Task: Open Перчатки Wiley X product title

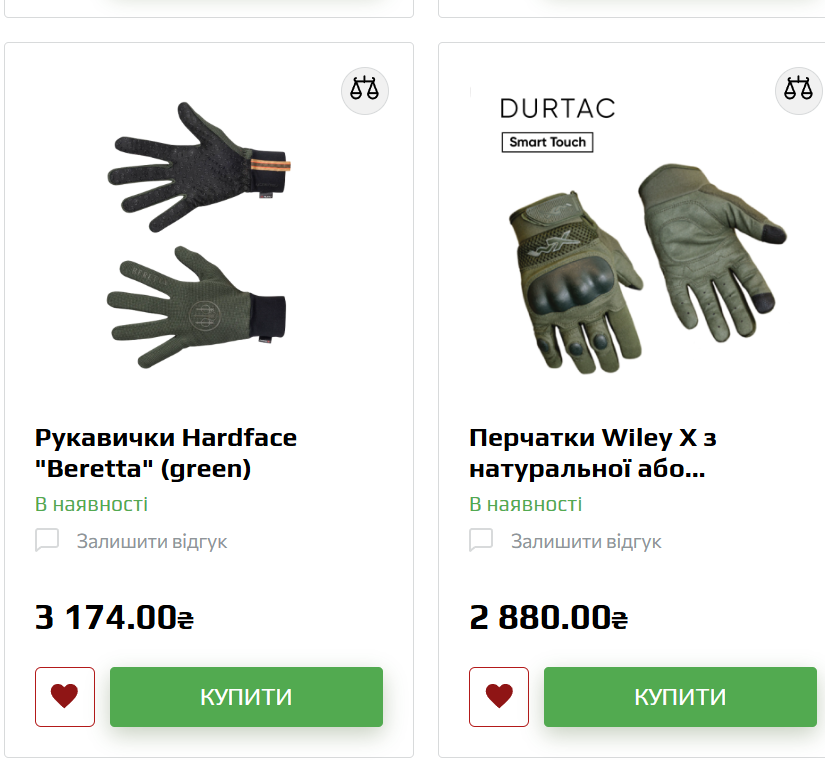Action: point(592,453)
